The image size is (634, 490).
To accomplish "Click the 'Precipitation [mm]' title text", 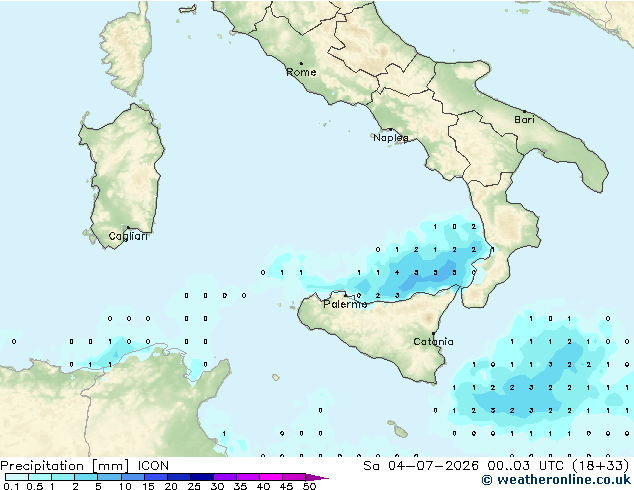I will (65, 466).
